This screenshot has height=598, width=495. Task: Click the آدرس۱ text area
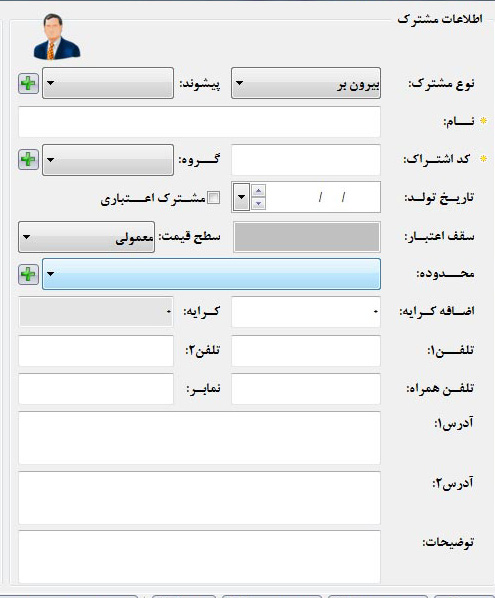[x=199, y=438]
